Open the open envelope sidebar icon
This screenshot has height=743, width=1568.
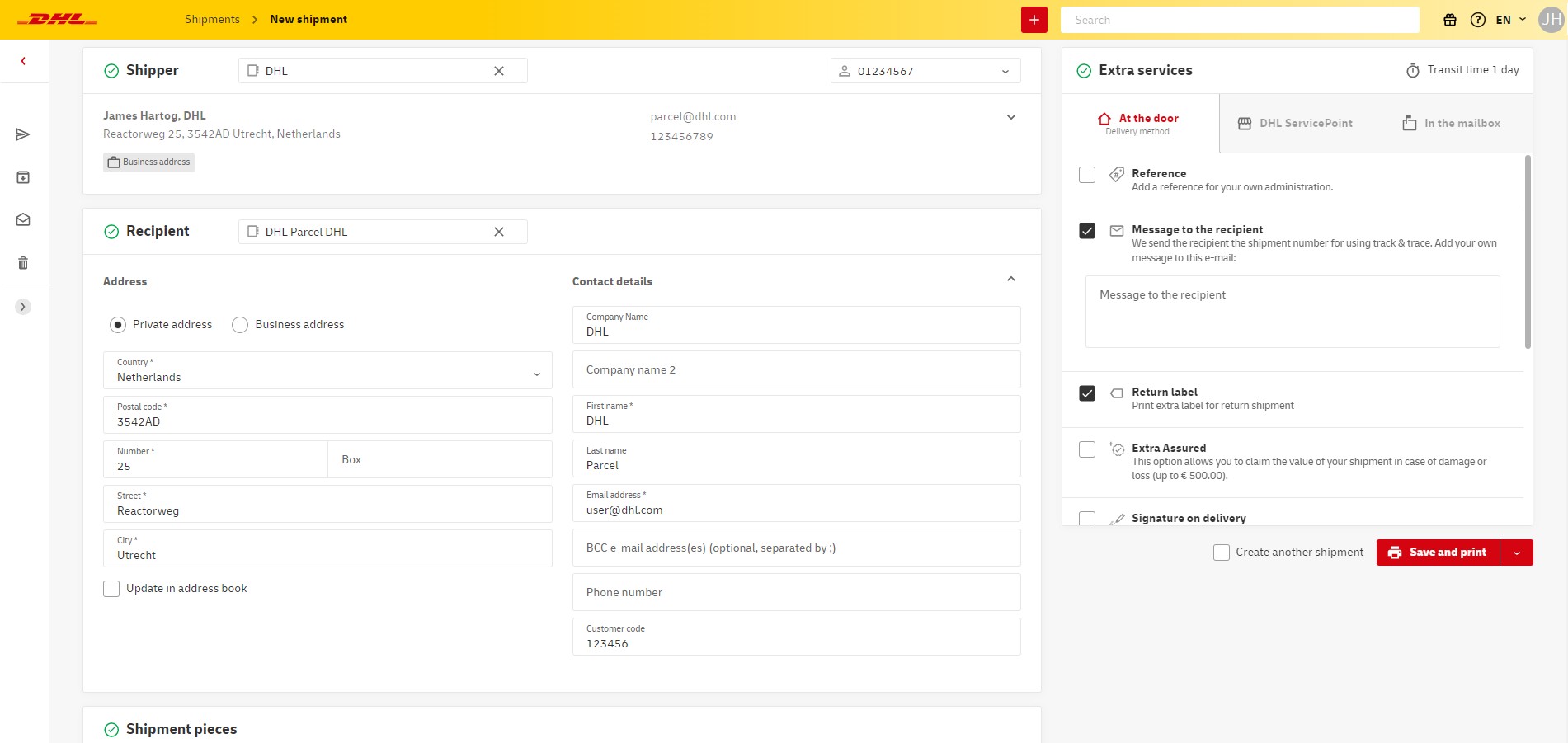[x=23, y=220]
